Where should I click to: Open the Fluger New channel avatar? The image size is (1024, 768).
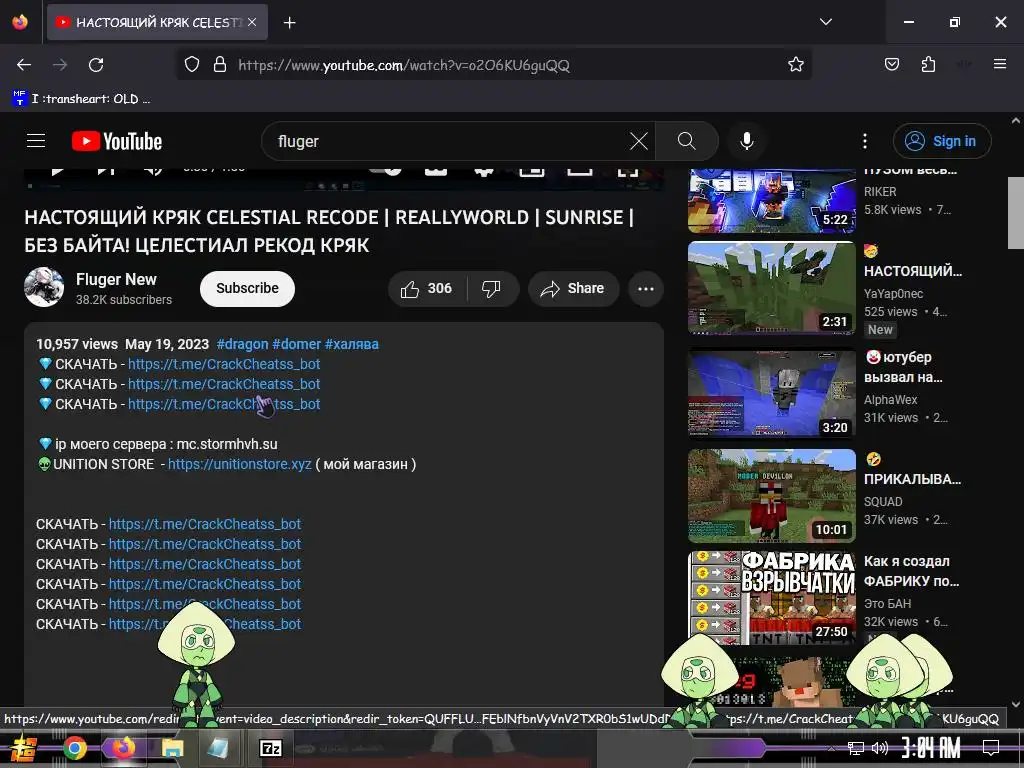tap(44, 287)
